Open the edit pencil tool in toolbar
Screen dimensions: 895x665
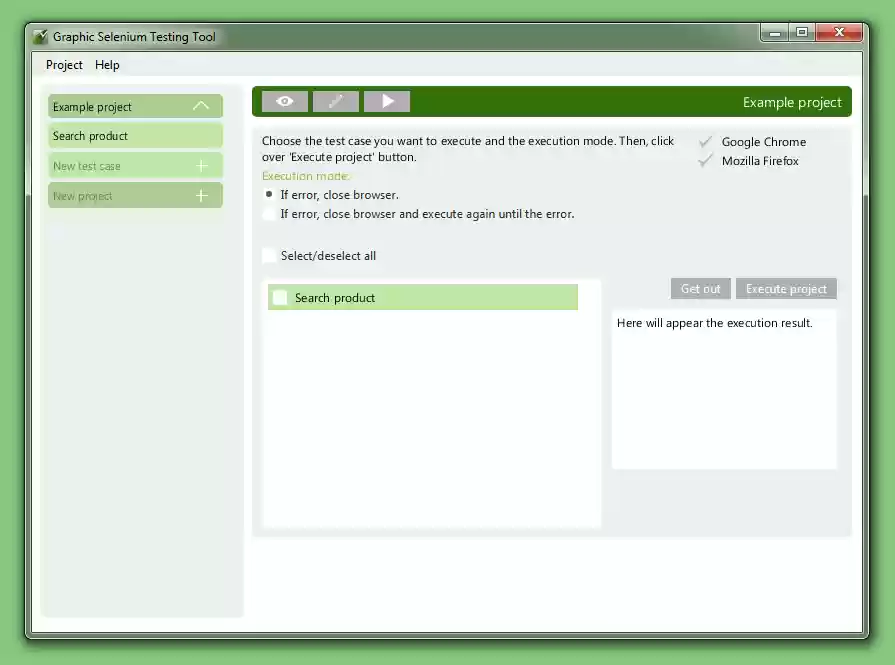(335, 101)
